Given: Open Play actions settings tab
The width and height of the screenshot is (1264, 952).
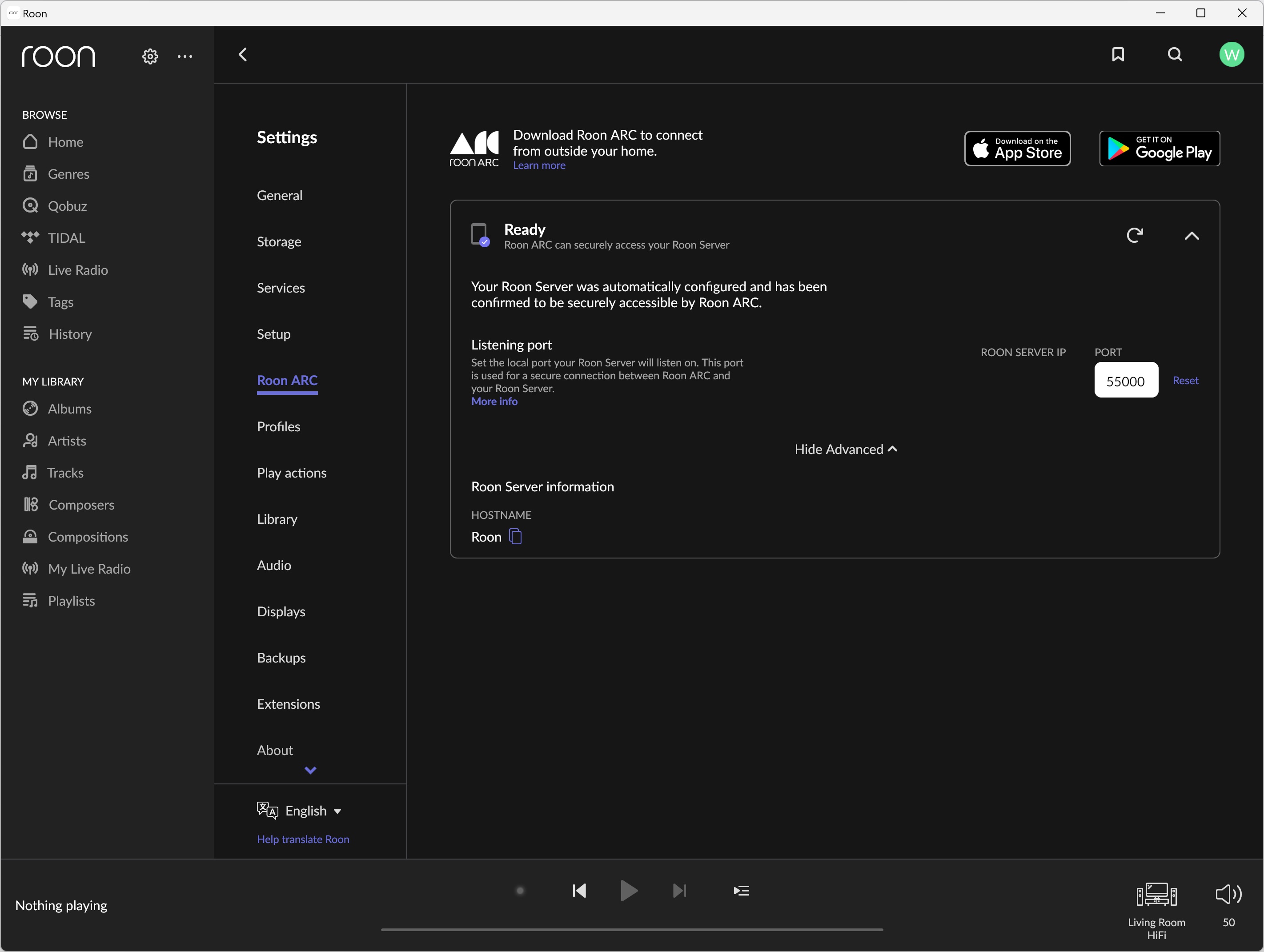Looking at the screenshot, I should click(291, 473).
